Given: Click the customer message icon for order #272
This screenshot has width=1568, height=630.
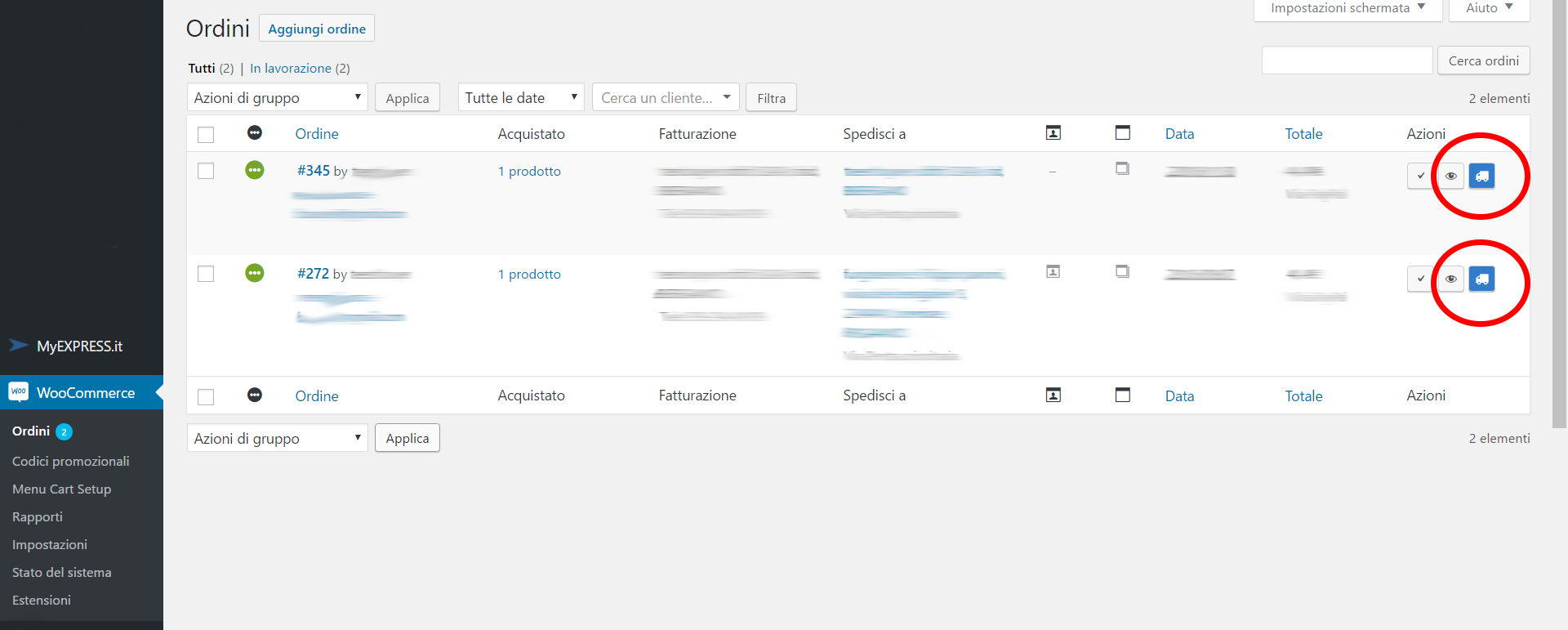Looking at the screenshot, I should tap(1053, 271).
